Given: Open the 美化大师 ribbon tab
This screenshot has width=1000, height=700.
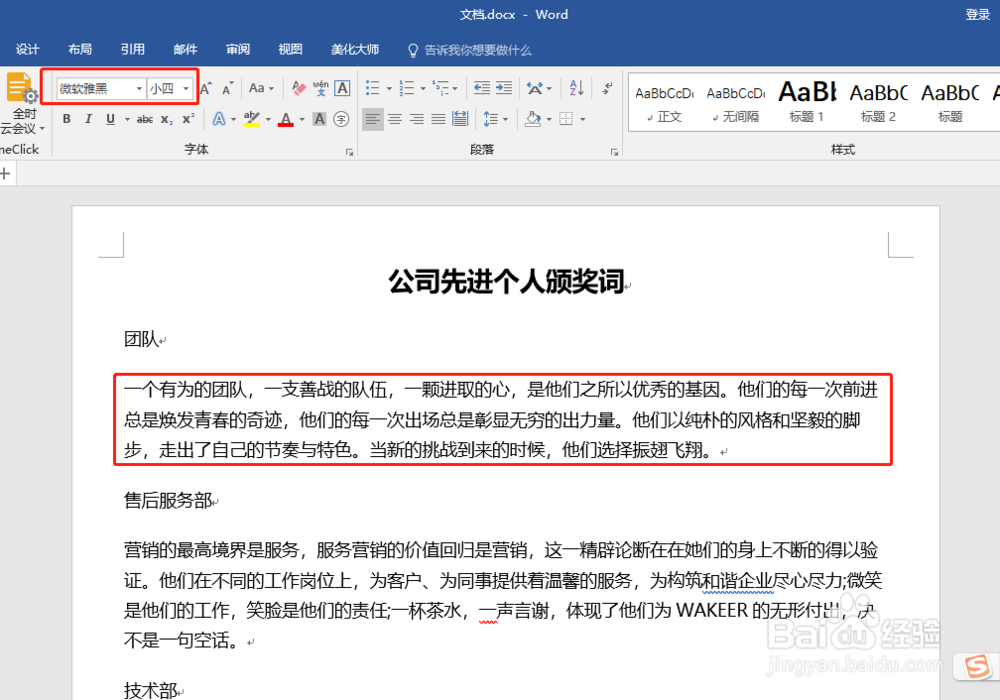Looking at the screenshot, I should (x=356, y=49).
